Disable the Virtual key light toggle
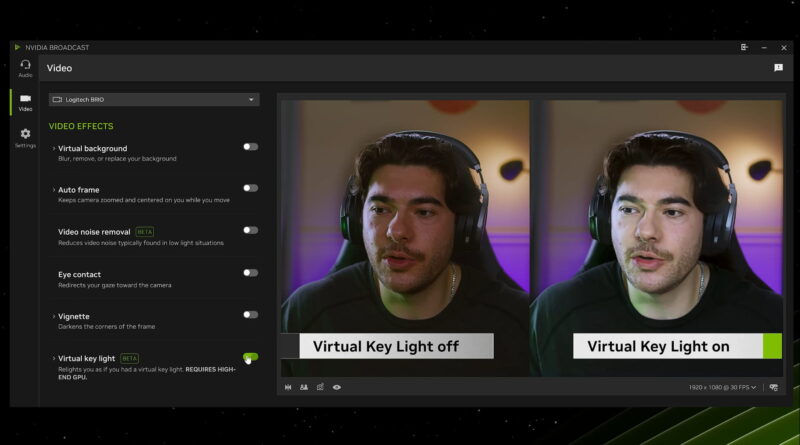 click(x=251, y=357)
